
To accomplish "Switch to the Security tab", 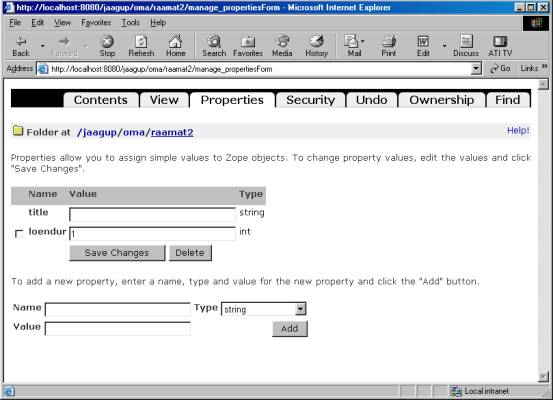I will (x=310, y=100).
